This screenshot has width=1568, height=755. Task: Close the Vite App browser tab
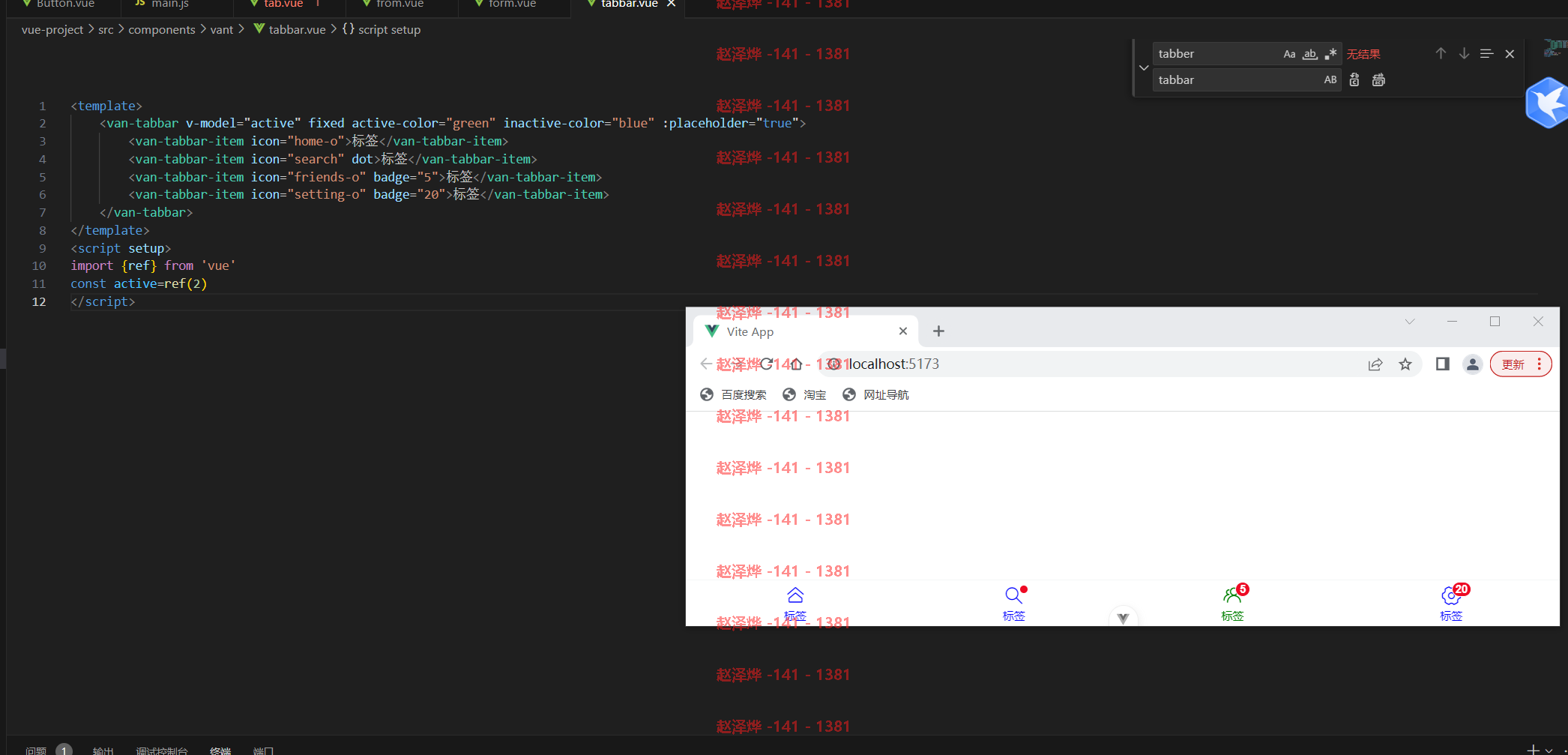point(903,331)
